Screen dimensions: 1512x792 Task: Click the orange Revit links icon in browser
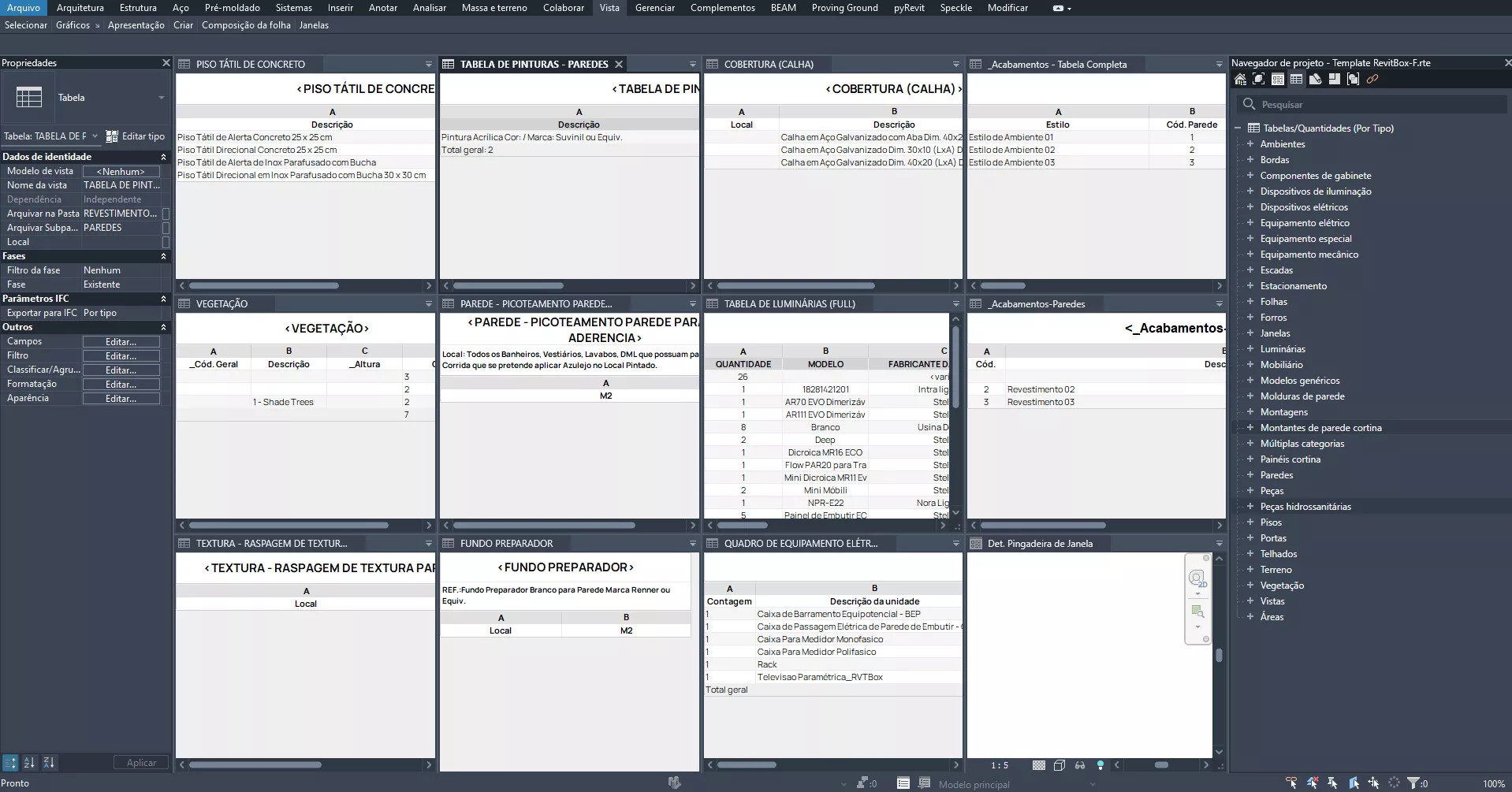pos(1372,79)
